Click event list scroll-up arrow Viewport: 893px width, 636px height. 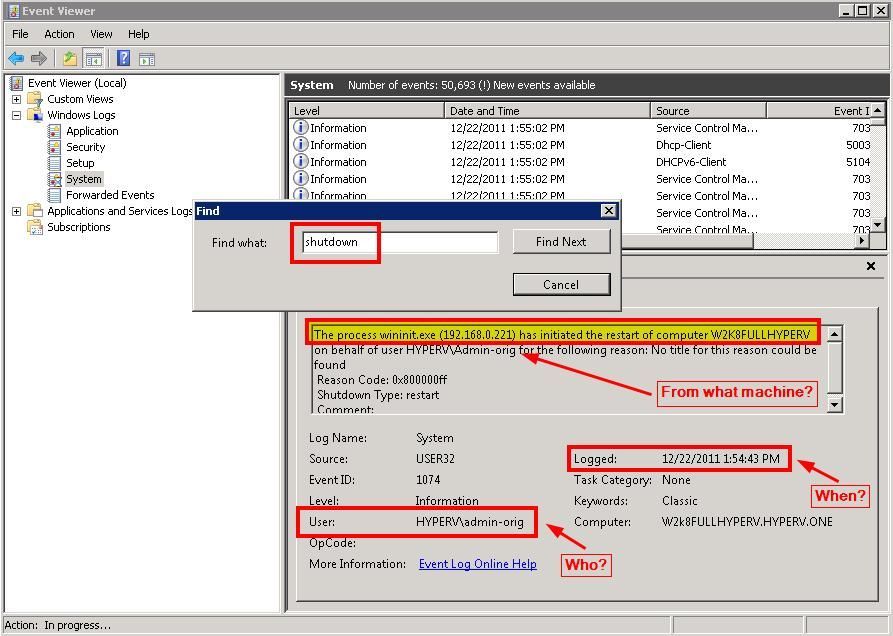(878, 110)
